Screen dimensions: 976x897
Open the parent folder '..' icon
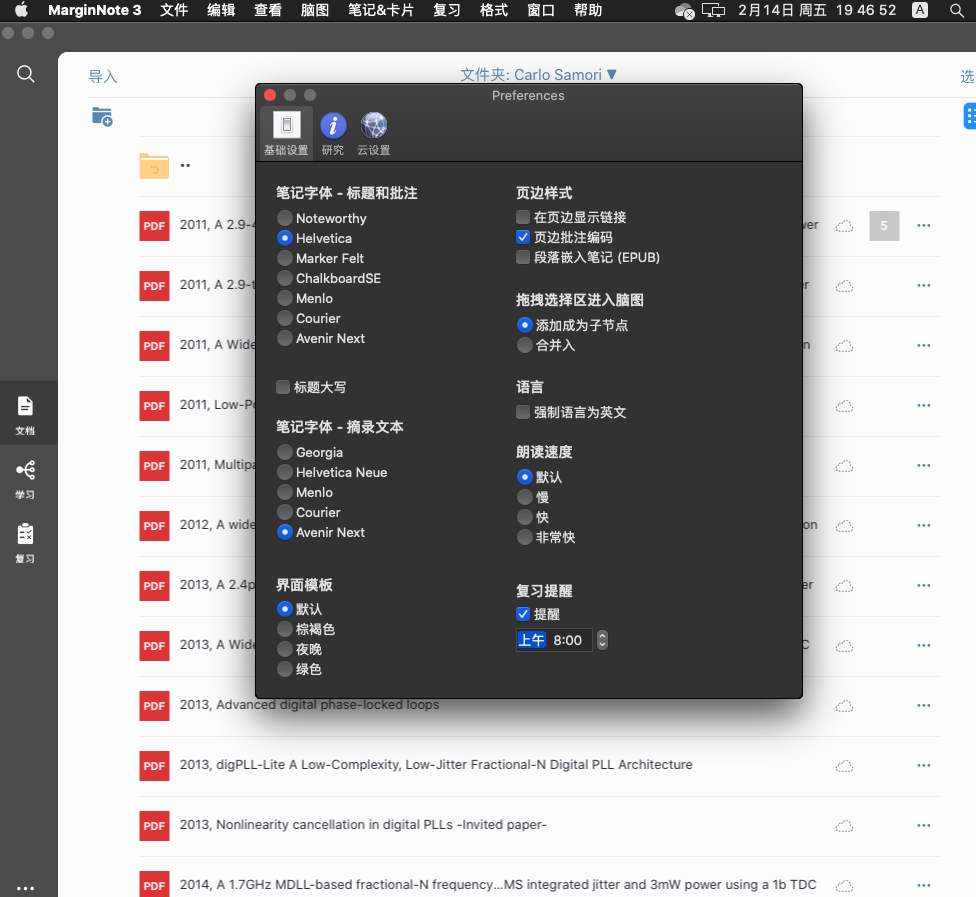point(154,166)
